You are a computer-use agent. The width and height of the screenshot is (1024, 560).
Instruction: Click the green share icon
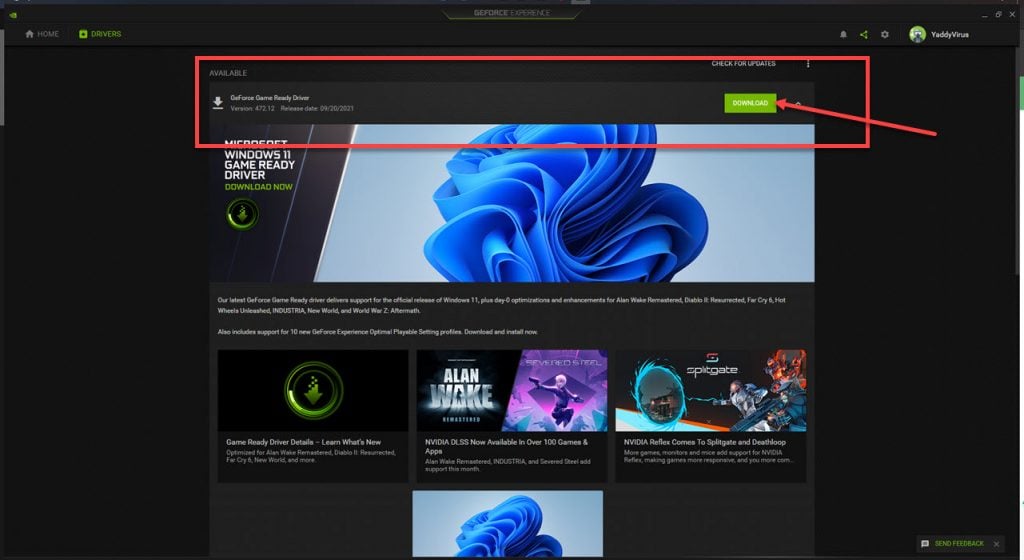[864, 35]
